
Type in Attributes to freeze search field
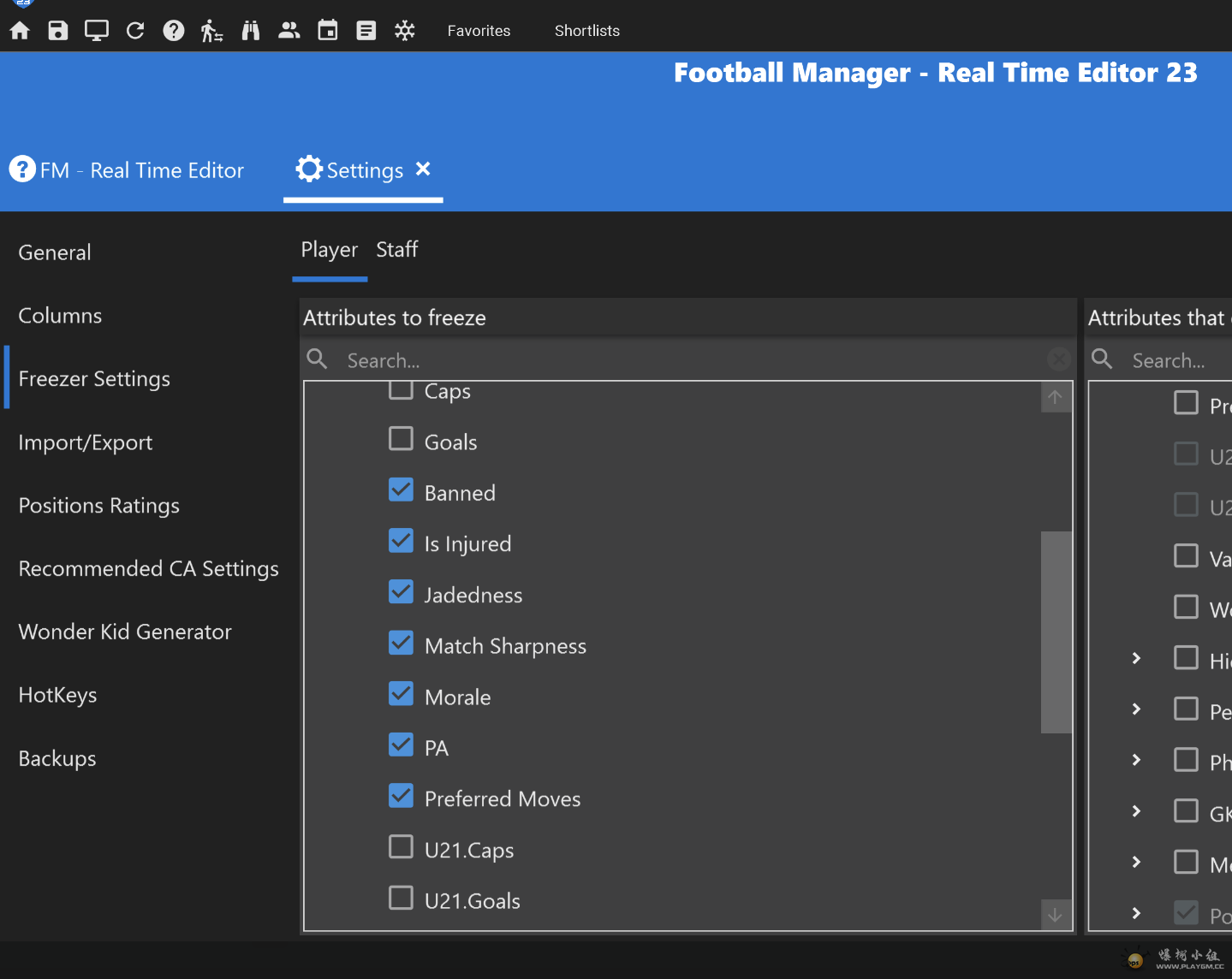pyautogui.click(x=689, y=360)
